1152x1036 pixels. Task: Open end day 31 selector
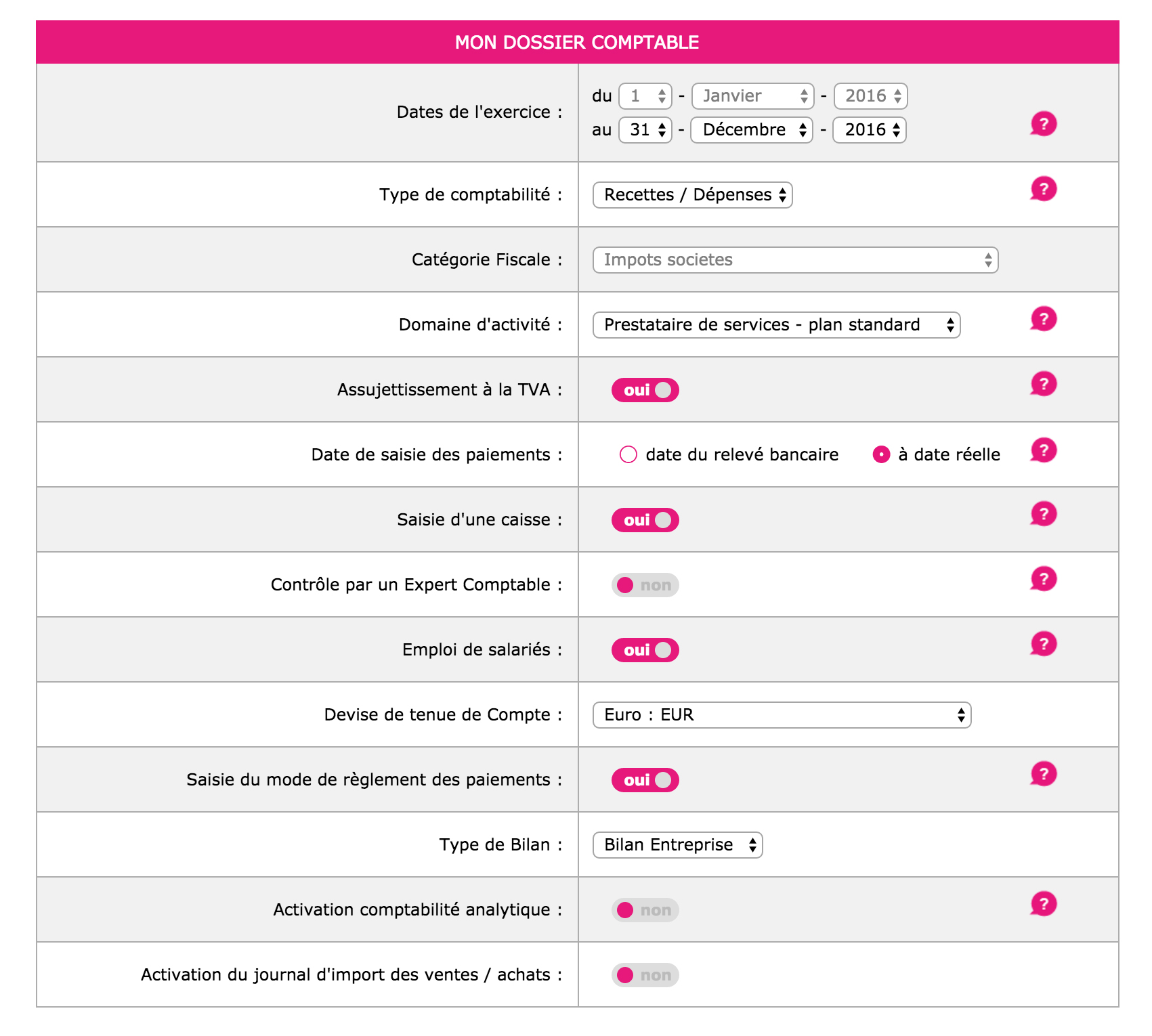(645, 130)
